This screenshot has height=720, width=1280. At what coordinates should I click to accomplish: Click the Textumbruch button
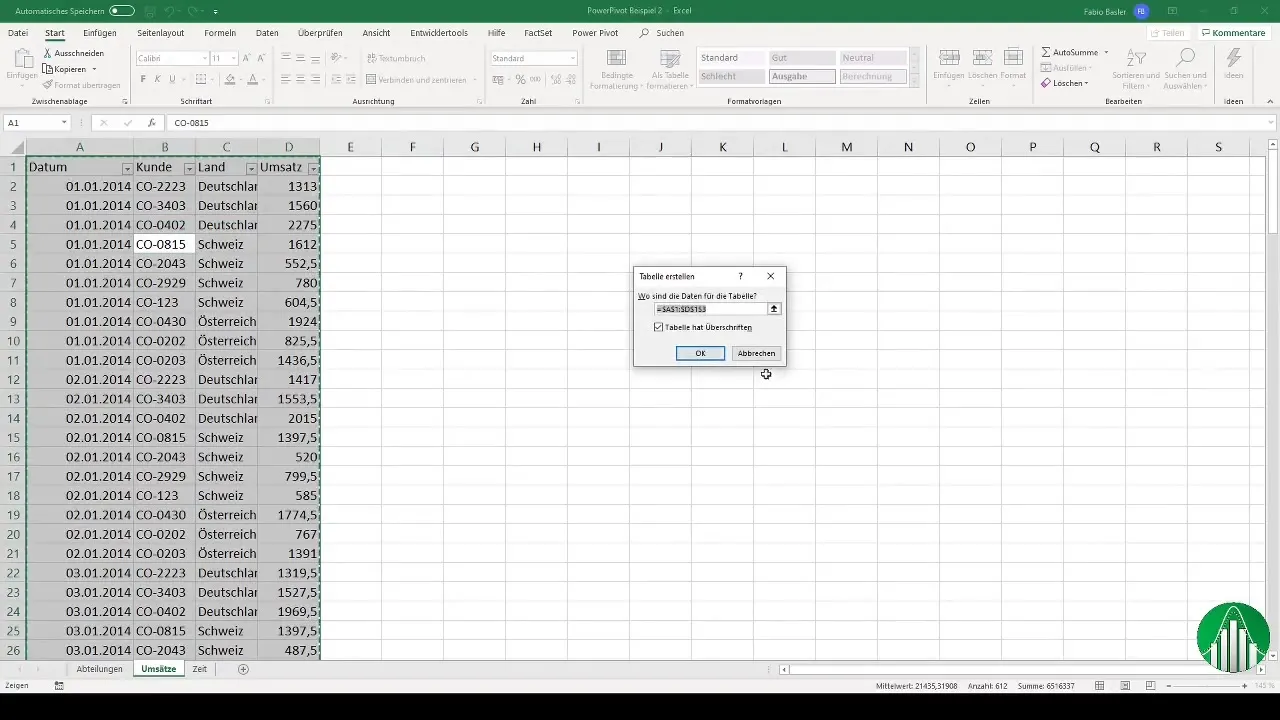(x=396, y=59)
